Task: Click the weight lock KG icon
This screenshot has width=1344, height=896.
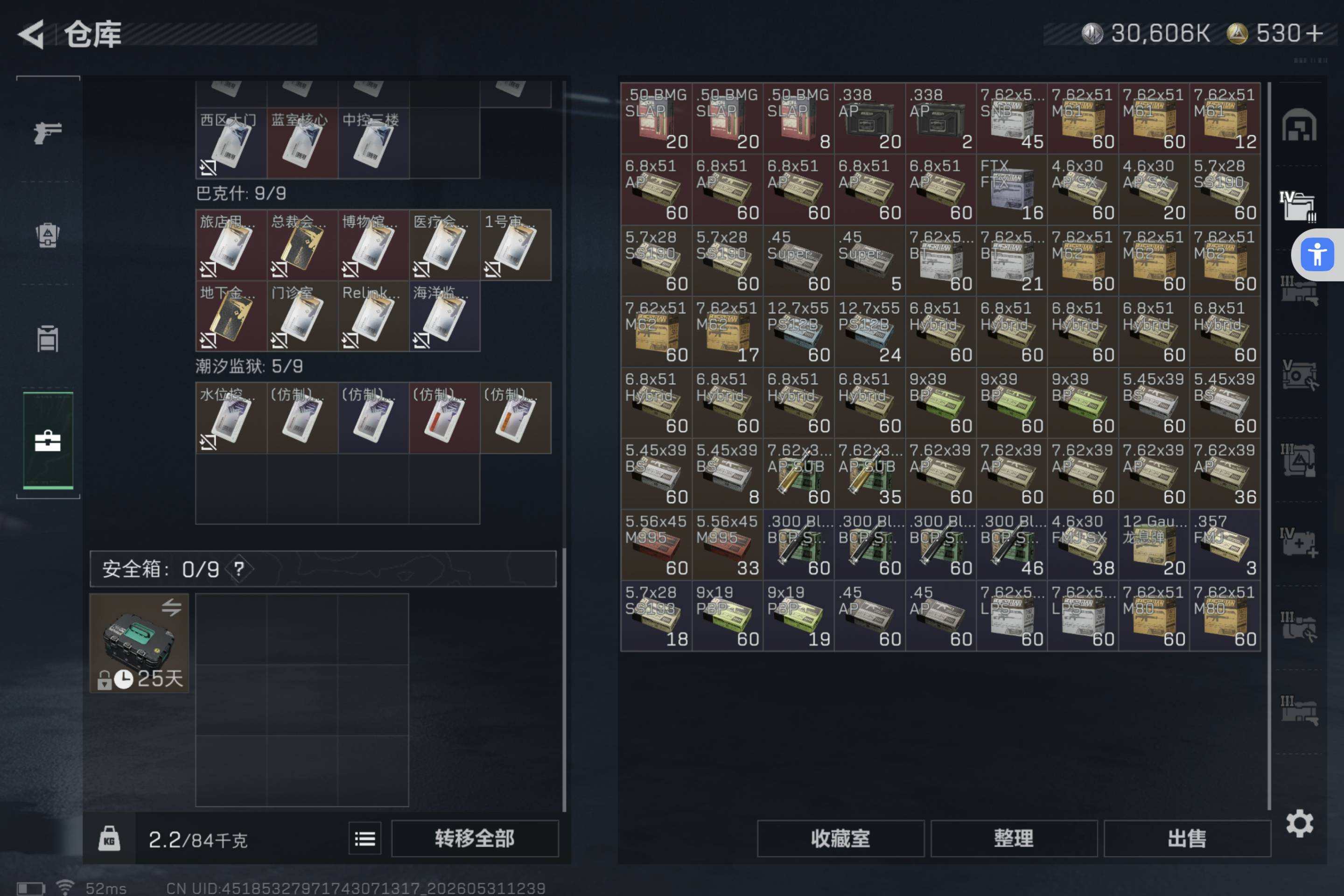Action: 109,838
